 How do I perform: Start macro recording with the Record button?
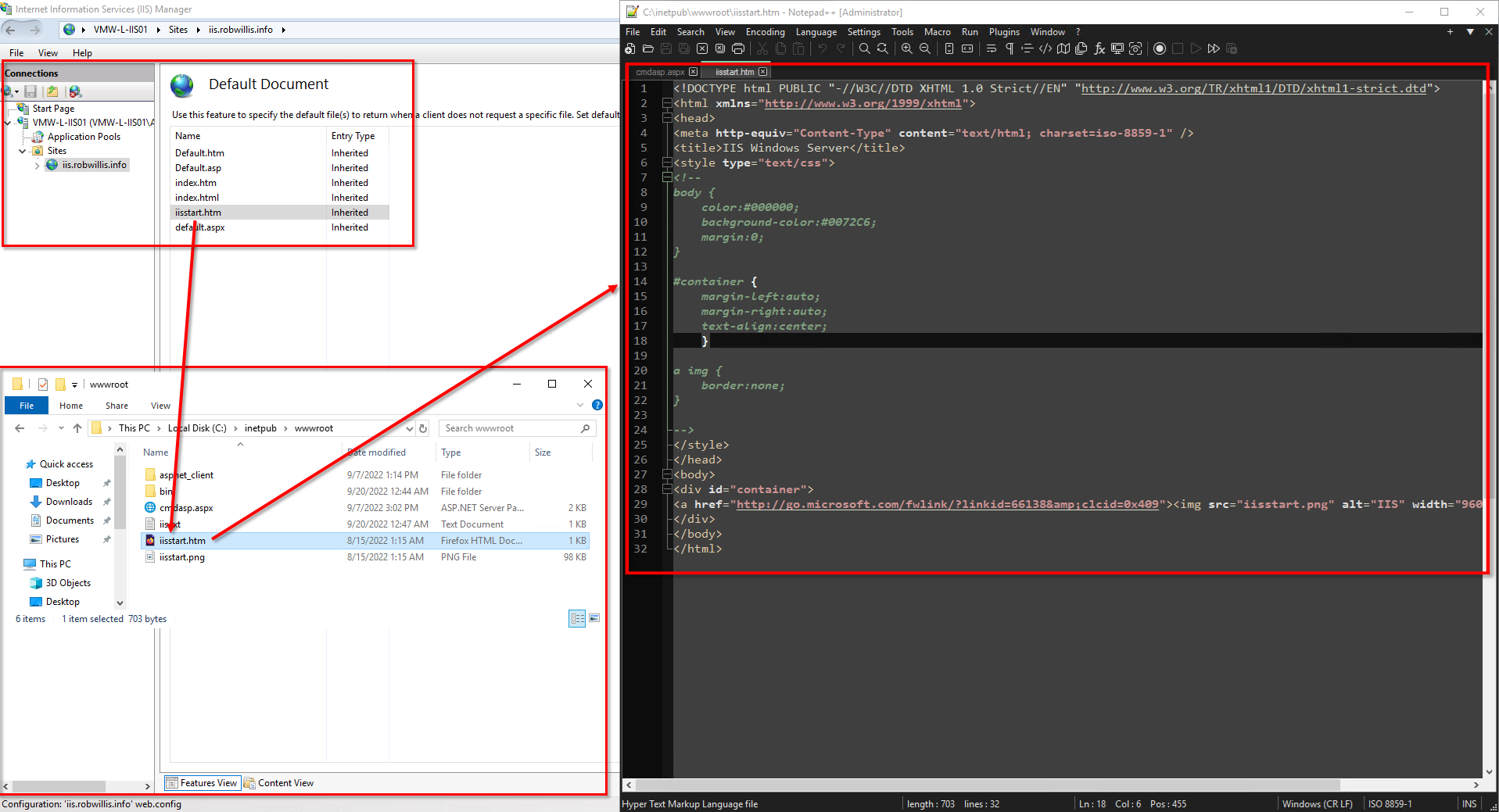1160,48
